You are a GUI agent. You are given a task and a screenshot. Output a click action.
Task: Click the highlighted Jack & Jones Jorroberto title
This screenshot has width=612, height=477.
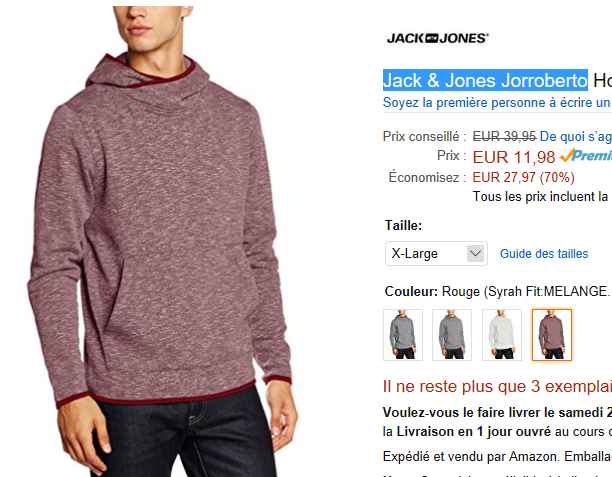coord(485,80)
